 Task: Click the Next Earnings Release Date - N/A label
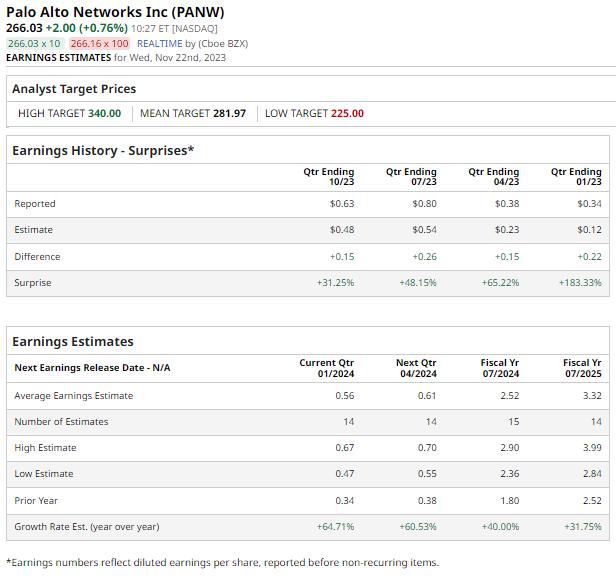92,368
